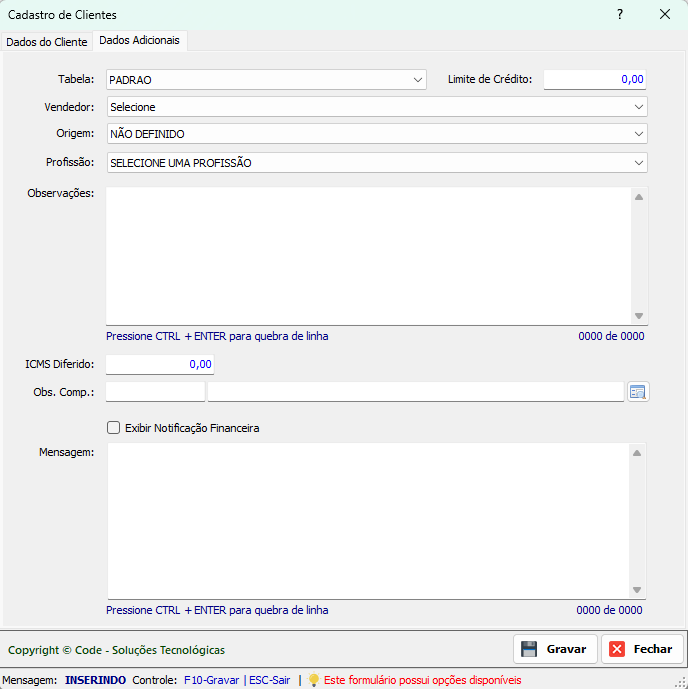Click the F10-Gravar status bar text

(211, 680)
